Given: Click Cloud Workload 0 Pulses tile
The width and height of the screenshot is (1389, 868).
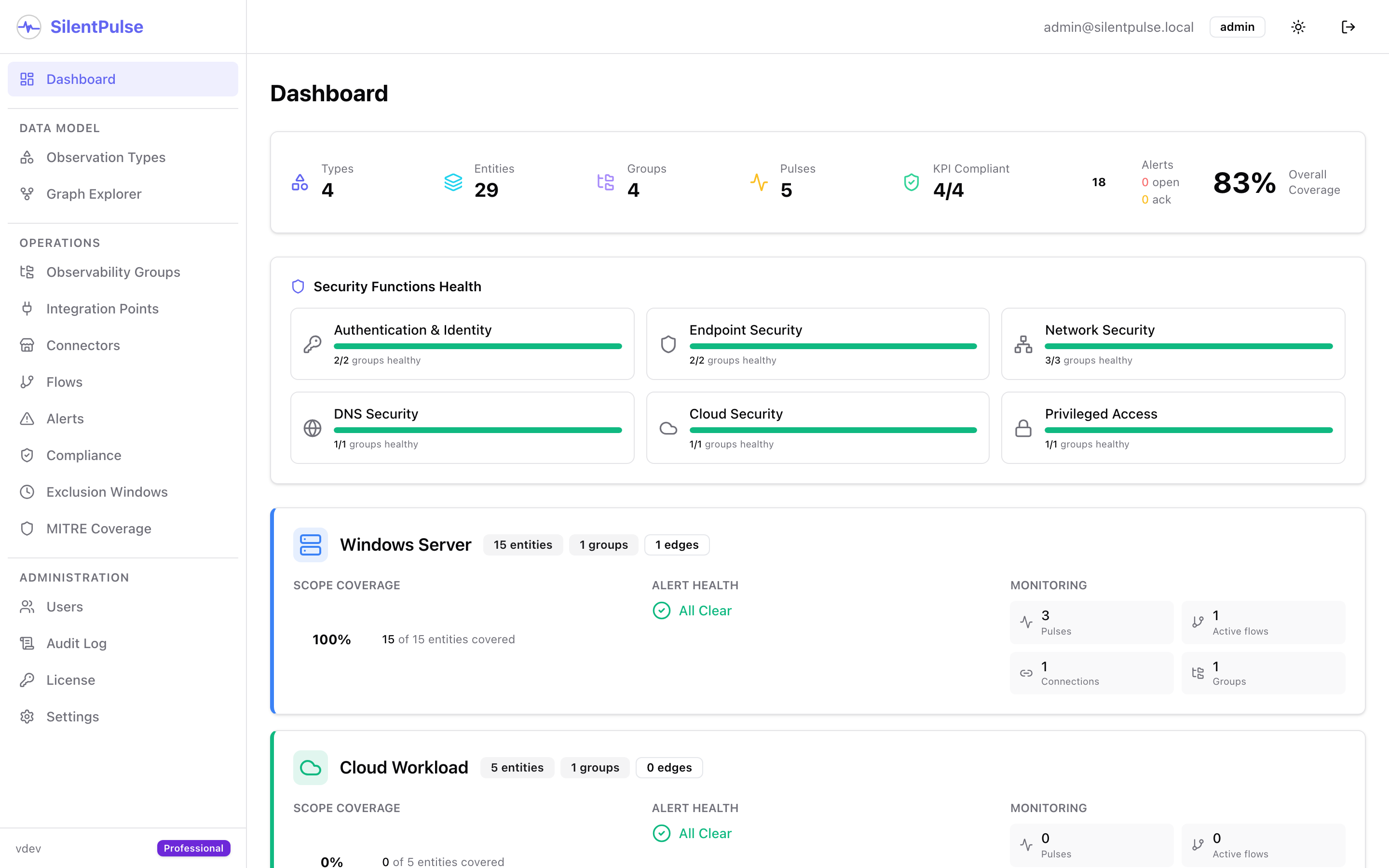Looking at the screenshot, I should pos(1092,845).
